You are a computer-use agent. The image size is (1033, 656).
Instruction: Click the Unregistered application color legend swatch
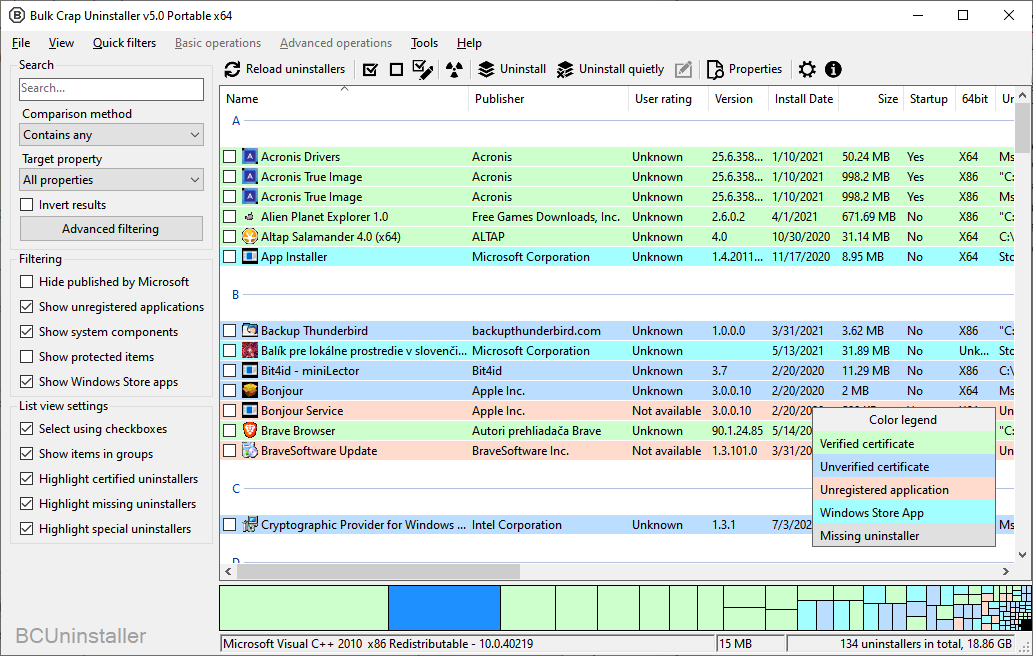tap(903, 490)
